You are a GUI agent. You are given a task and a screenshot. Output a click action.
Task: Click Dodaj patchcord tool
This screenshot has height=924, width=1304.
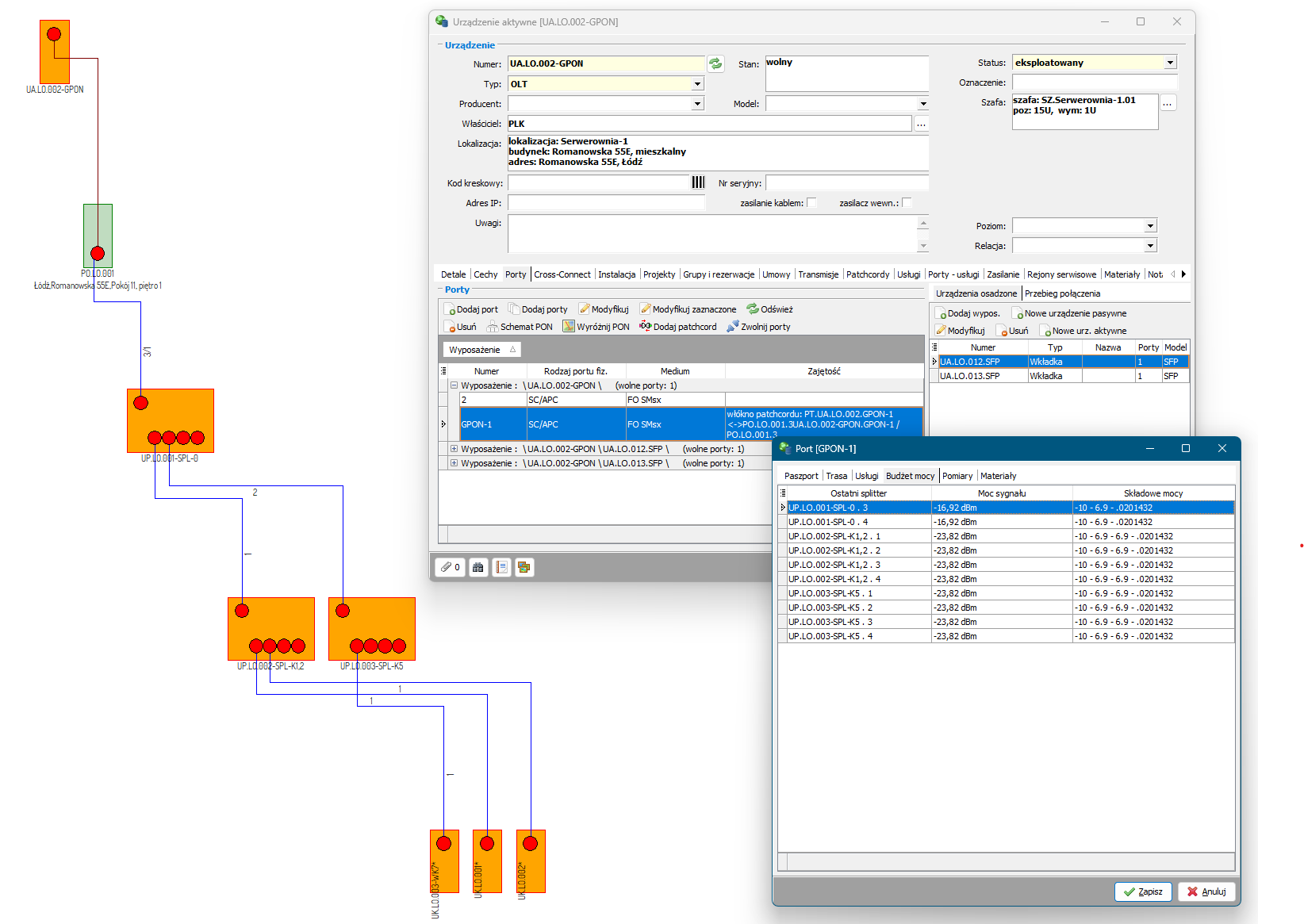coord(677,327)
